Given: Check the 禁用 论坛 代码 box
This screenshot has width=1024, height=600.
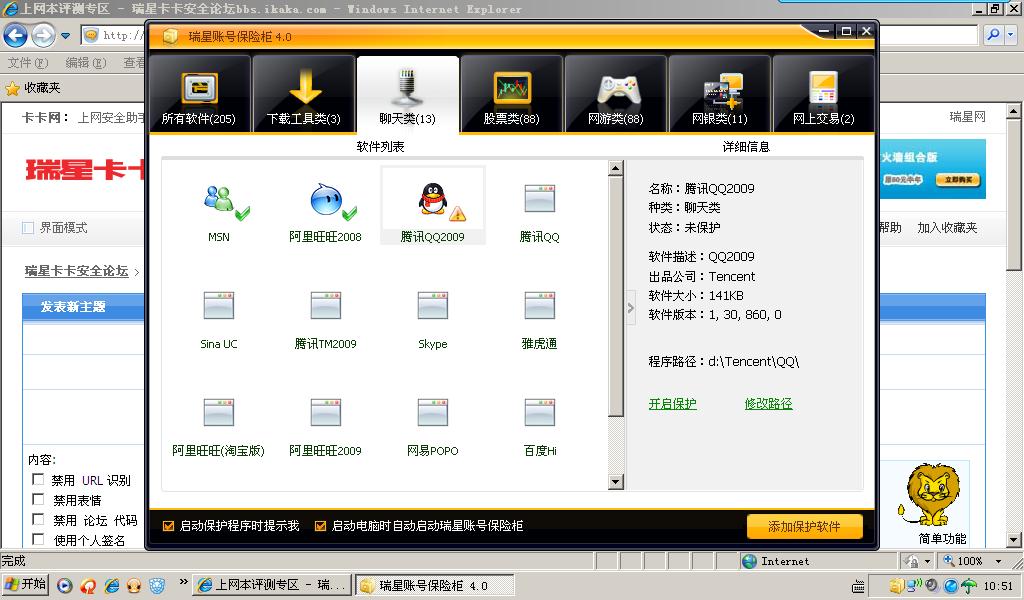Looking at the screenshot, I should click(x=39, y=520).
